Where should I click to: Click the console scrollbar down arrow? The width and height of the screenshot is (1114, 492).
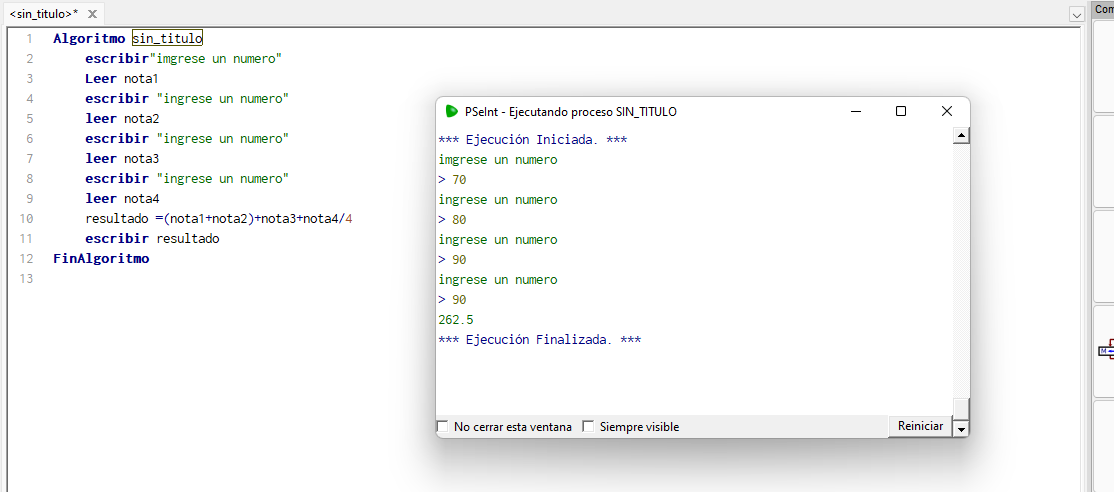[961, 428]
